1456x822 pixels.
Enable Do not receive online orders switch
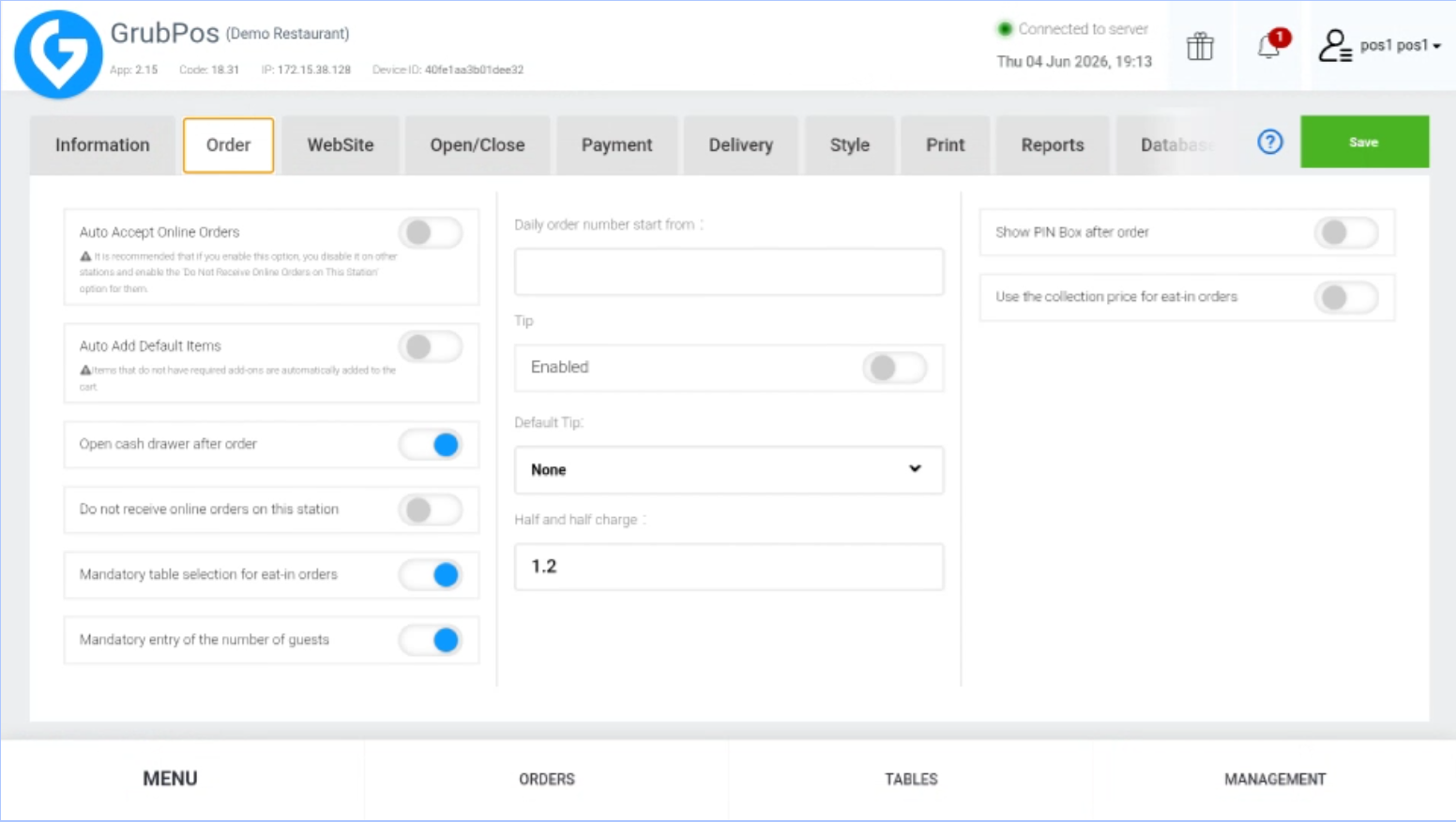coord(431,510)
